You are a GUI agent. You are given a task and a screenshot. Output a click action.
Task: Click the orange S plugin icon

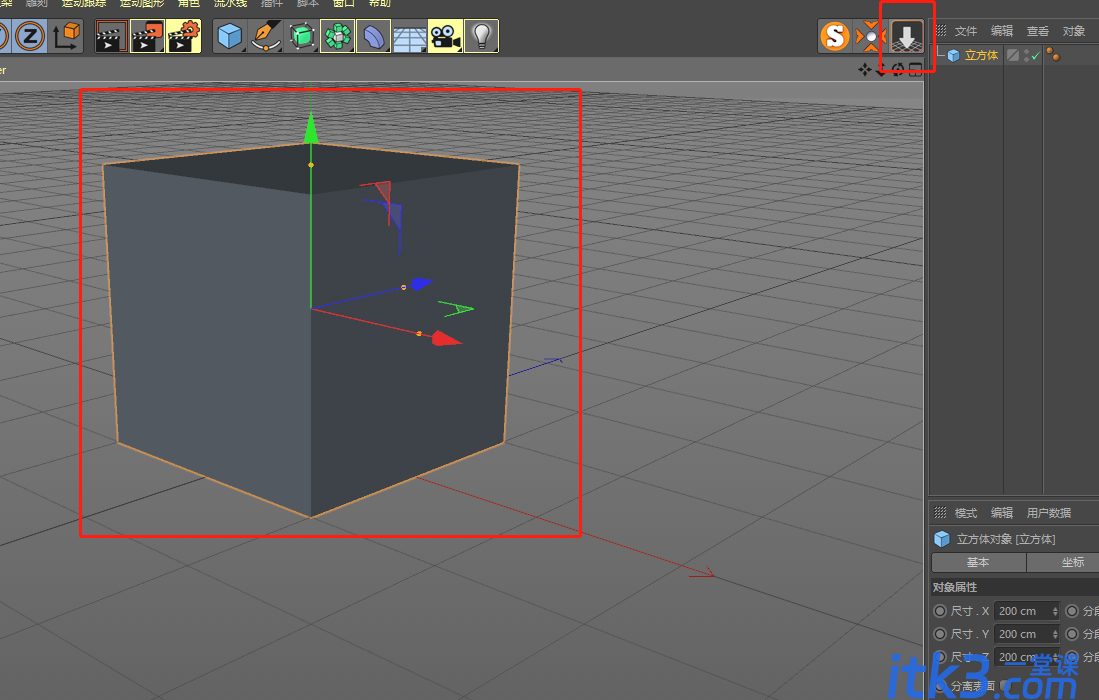pos(835,36)
